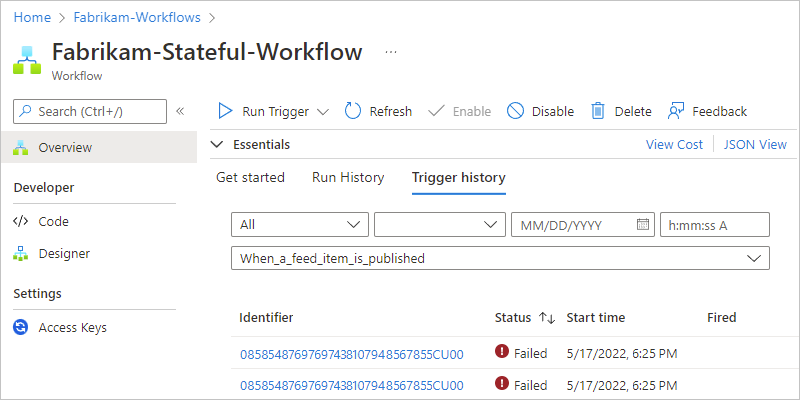800x400 pixels.
Task: Open the empty filter dropdown
Action: [440, 225]
